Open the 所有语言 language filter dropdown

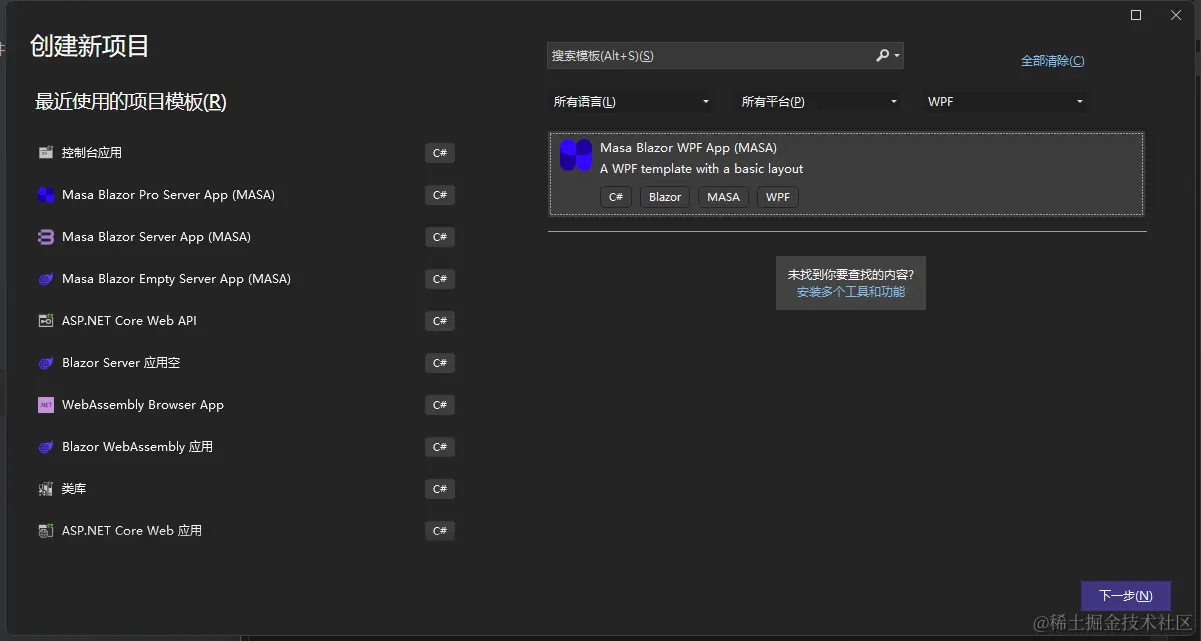pyautogui.click(x=631, y=102)
